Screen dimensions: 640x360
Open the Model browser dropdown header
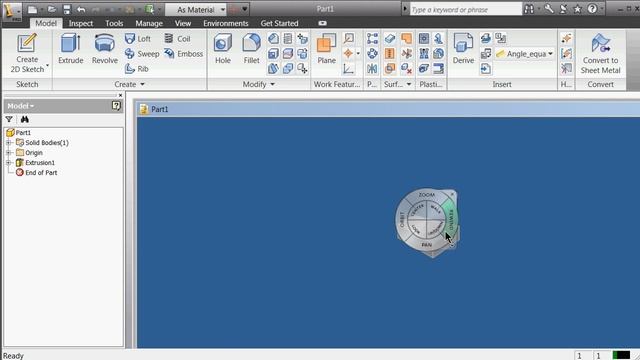coord(21,106)
